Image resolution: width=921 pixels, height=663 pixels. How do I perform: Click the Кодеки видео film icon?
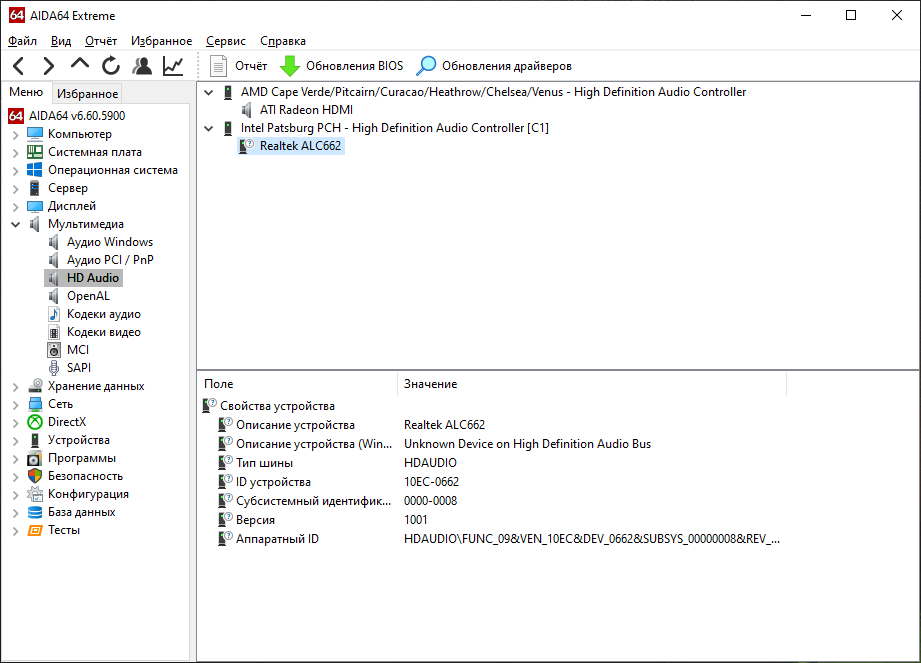pyautogui.click(x=53, y=332)
